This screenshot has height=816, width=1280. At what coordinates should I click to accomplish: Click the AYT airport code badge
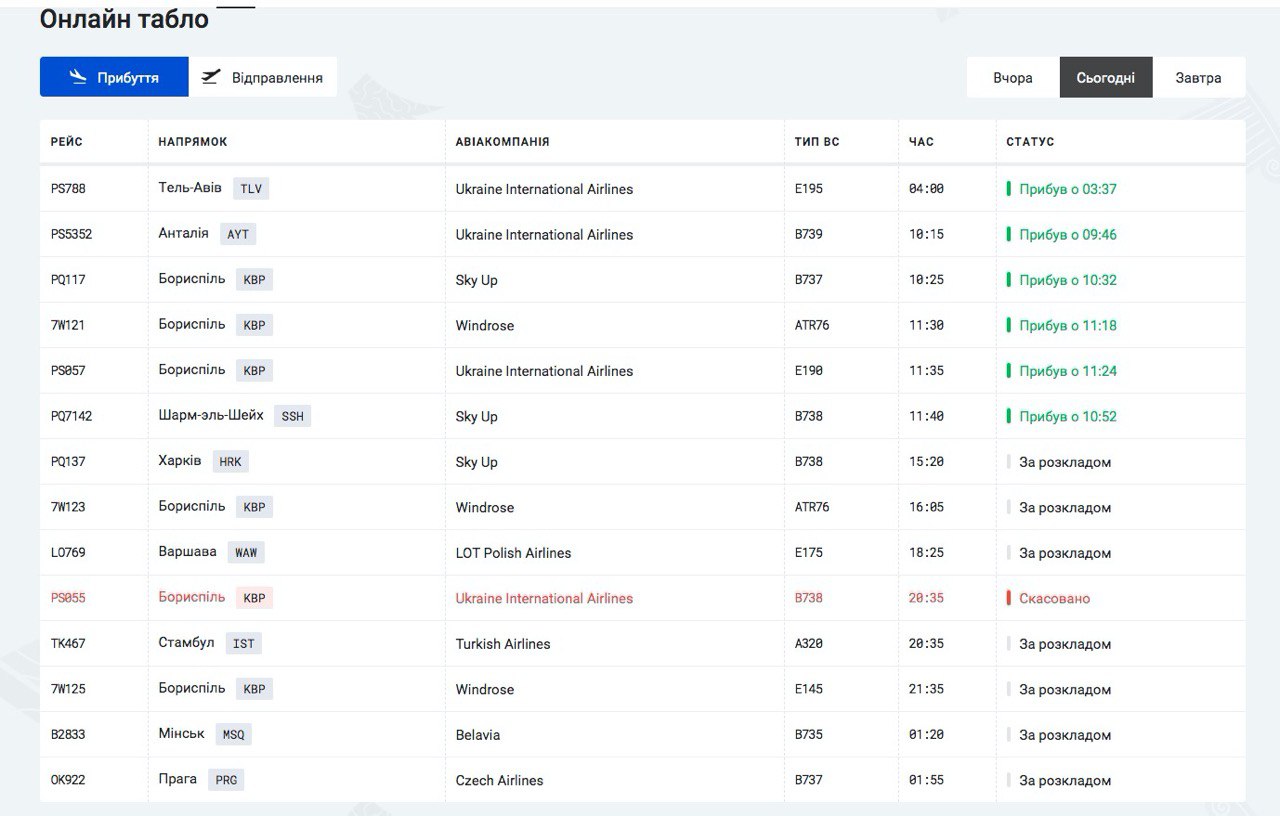coord(238,234)
